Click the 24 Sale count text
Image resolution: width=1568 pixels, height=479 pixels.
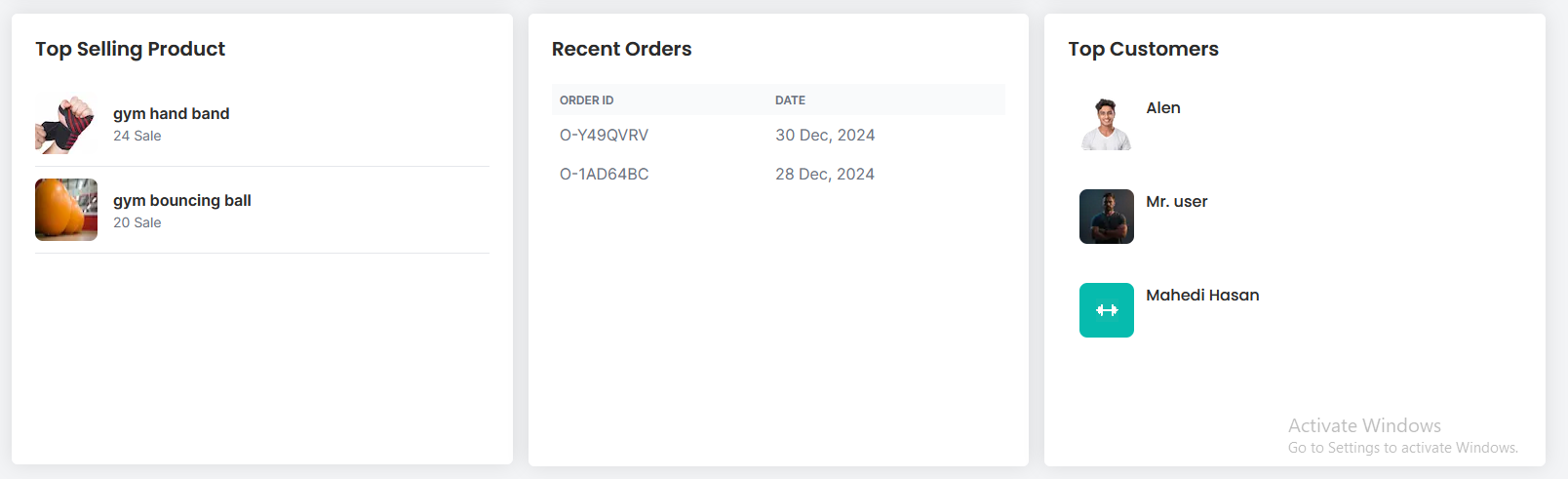[x=137, y=137]
